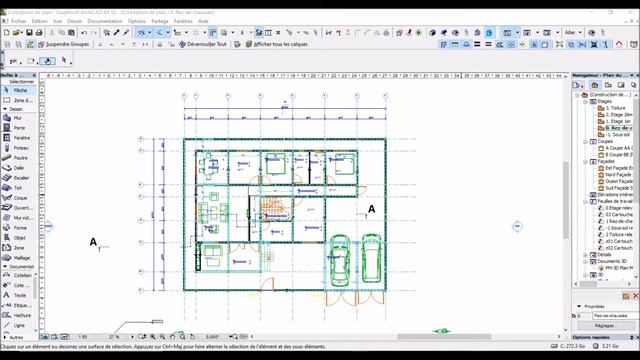Collapse the Coupes node in Navigator
Viewport: 640px width, 360px height.
click(x=585, y=141)
